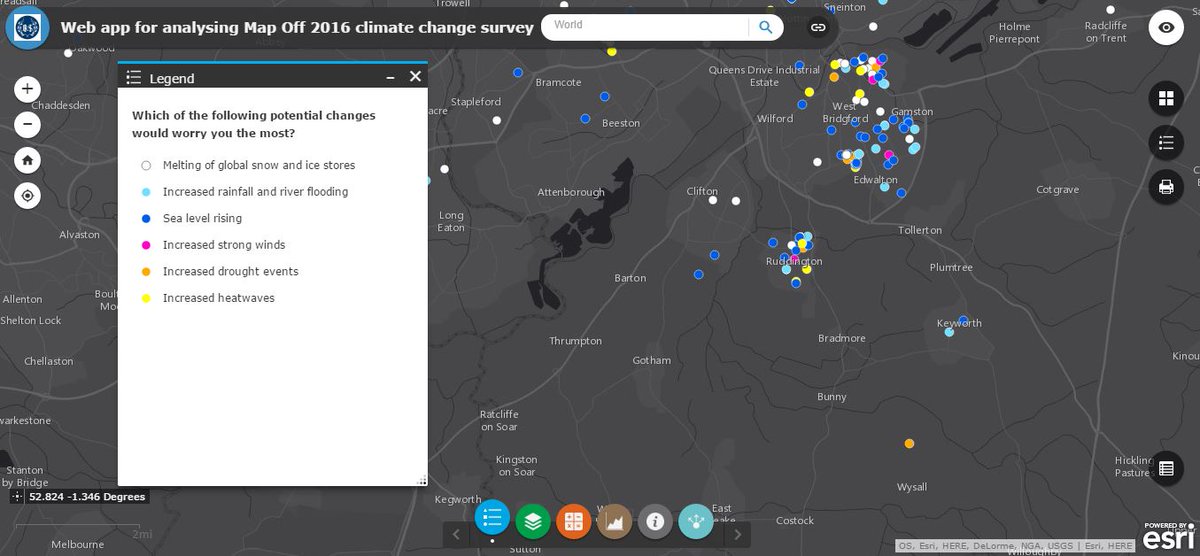Click the orange survey point near Wysall
1200x556 pixels.
point(909,443)
